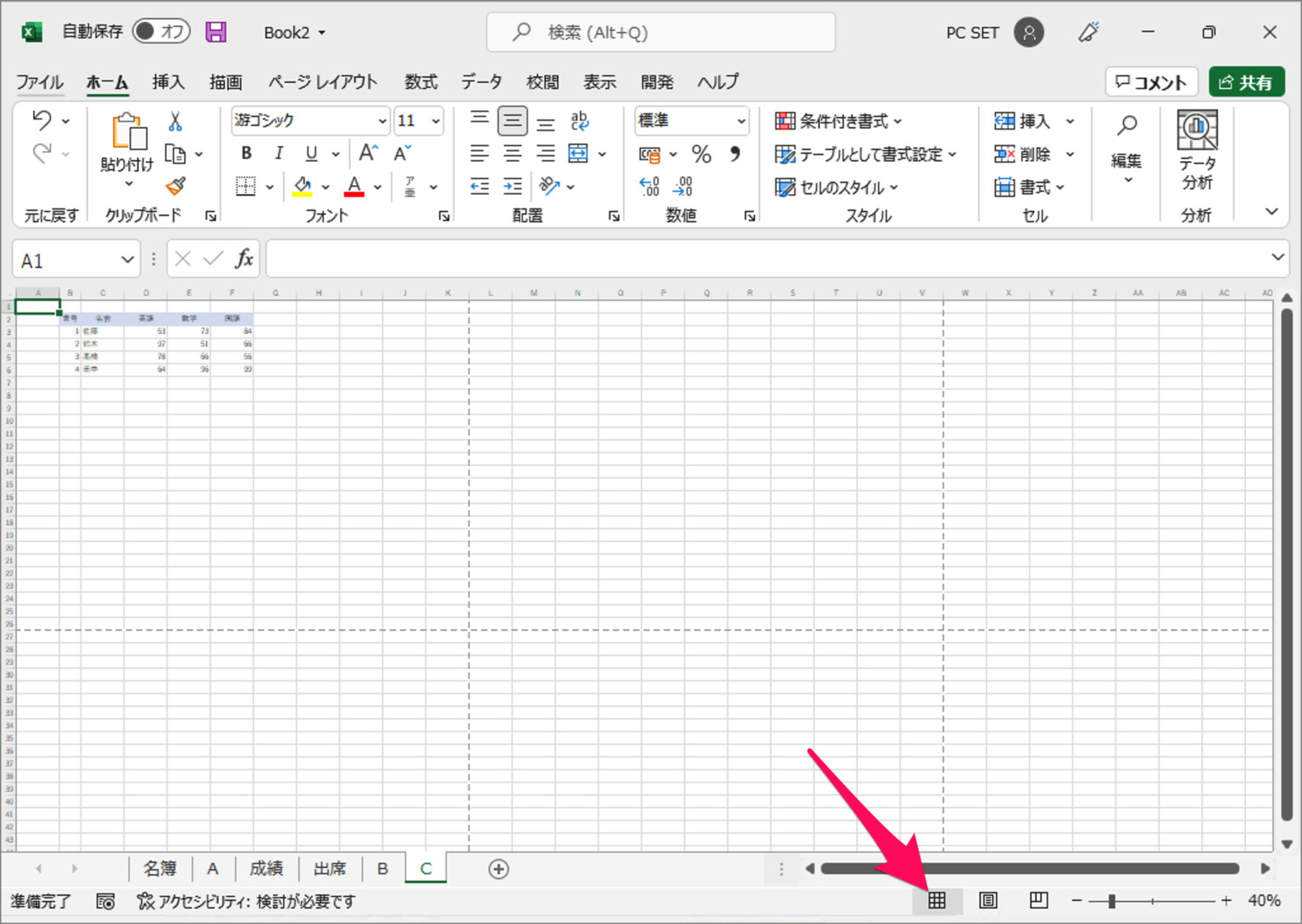Image resolution: width=1302 pixels, height=924 pixels.
Task: Open 条件付き書式 dropdown
Action: (839, 121)
